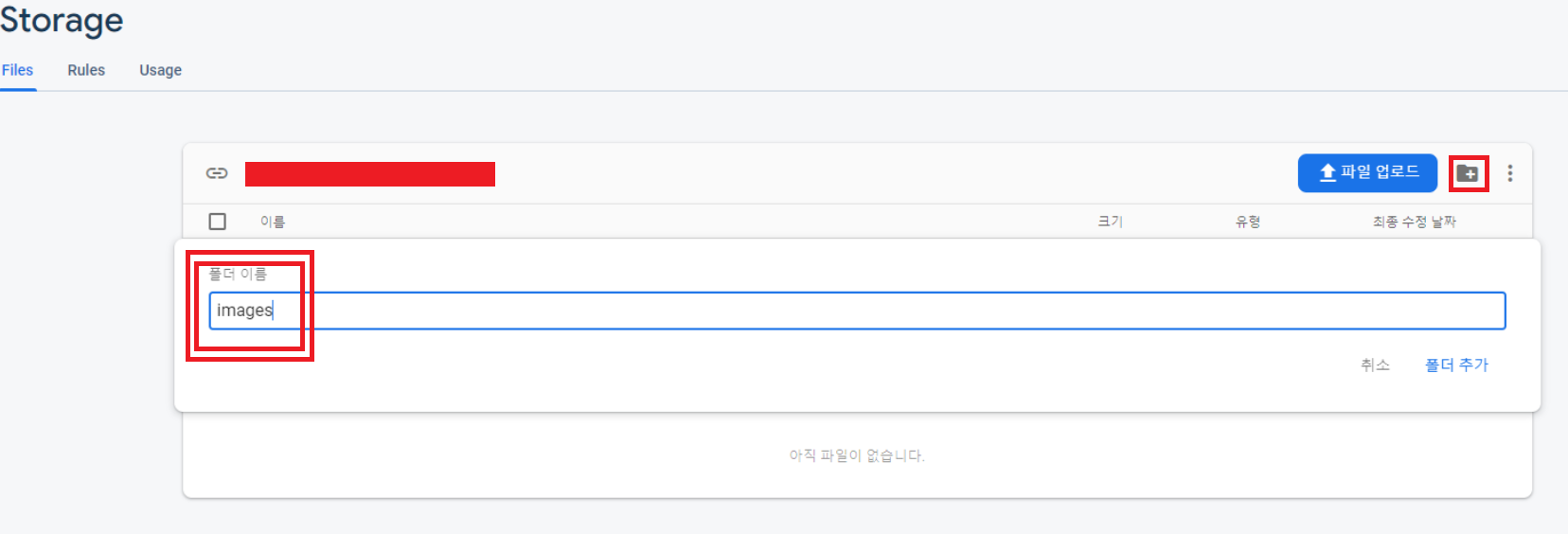Image resolution: width=1568 pixels, height=534 pixels.
Task: Click the 아직 파일이 없습니다 empty message
Action: click(857, 455)
